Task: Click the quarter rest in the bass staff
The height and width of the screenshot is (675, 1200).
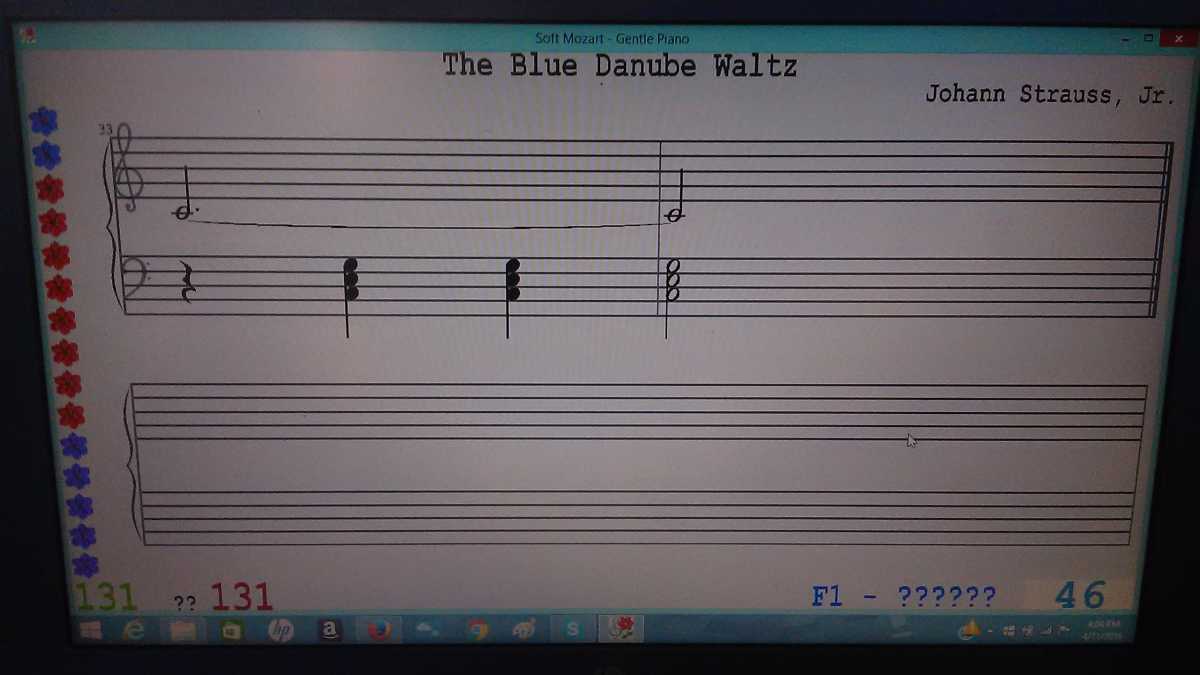Action: pos(187,280)
